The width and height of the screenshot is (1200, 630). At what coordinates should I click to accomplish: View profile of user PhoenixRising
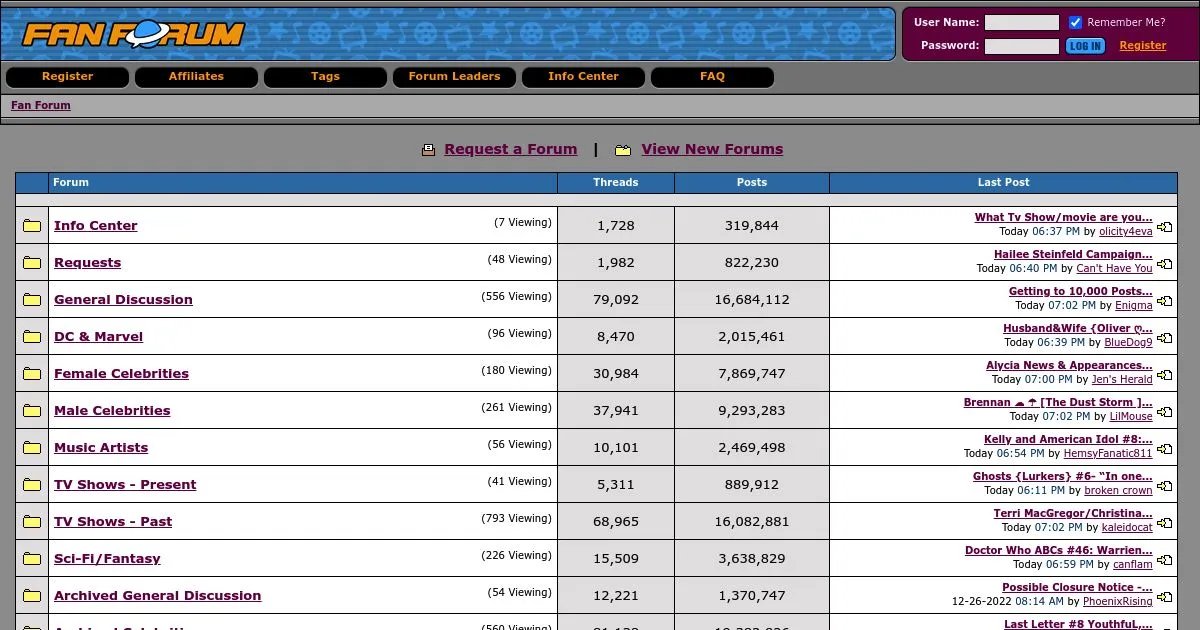coord(1118,602)
